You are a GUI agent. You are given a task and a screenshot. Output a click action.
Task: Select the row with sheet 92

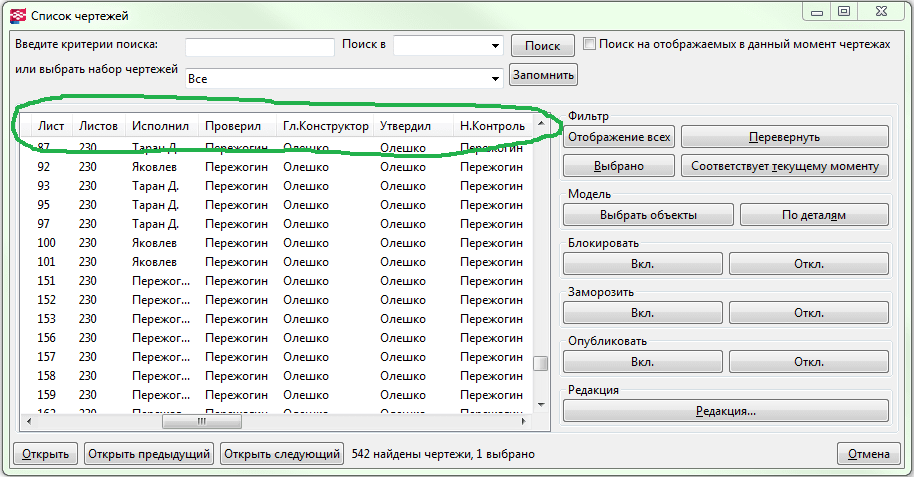point(277,167)
